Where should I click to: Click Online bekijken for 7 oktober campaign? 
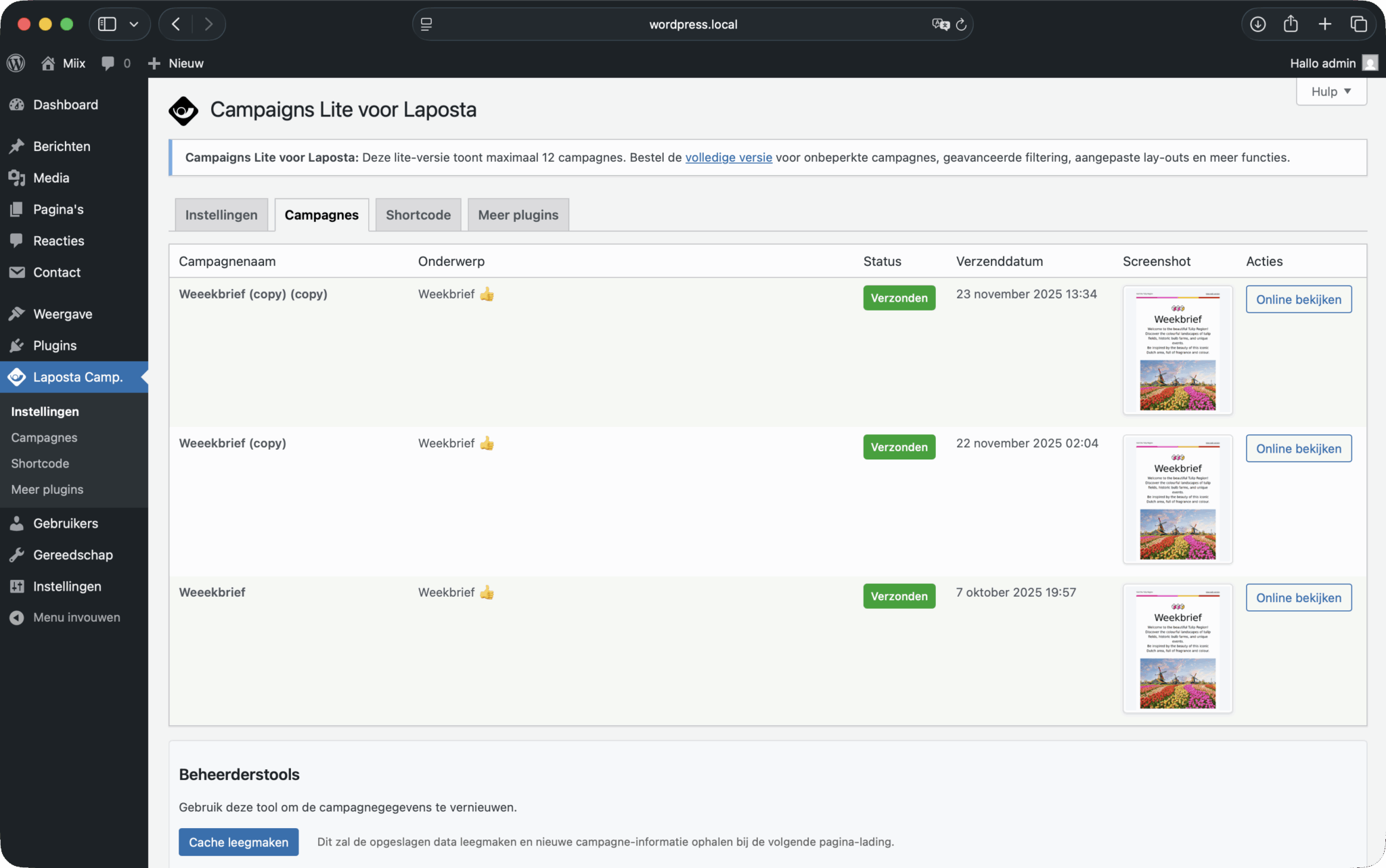(1298, 597)
